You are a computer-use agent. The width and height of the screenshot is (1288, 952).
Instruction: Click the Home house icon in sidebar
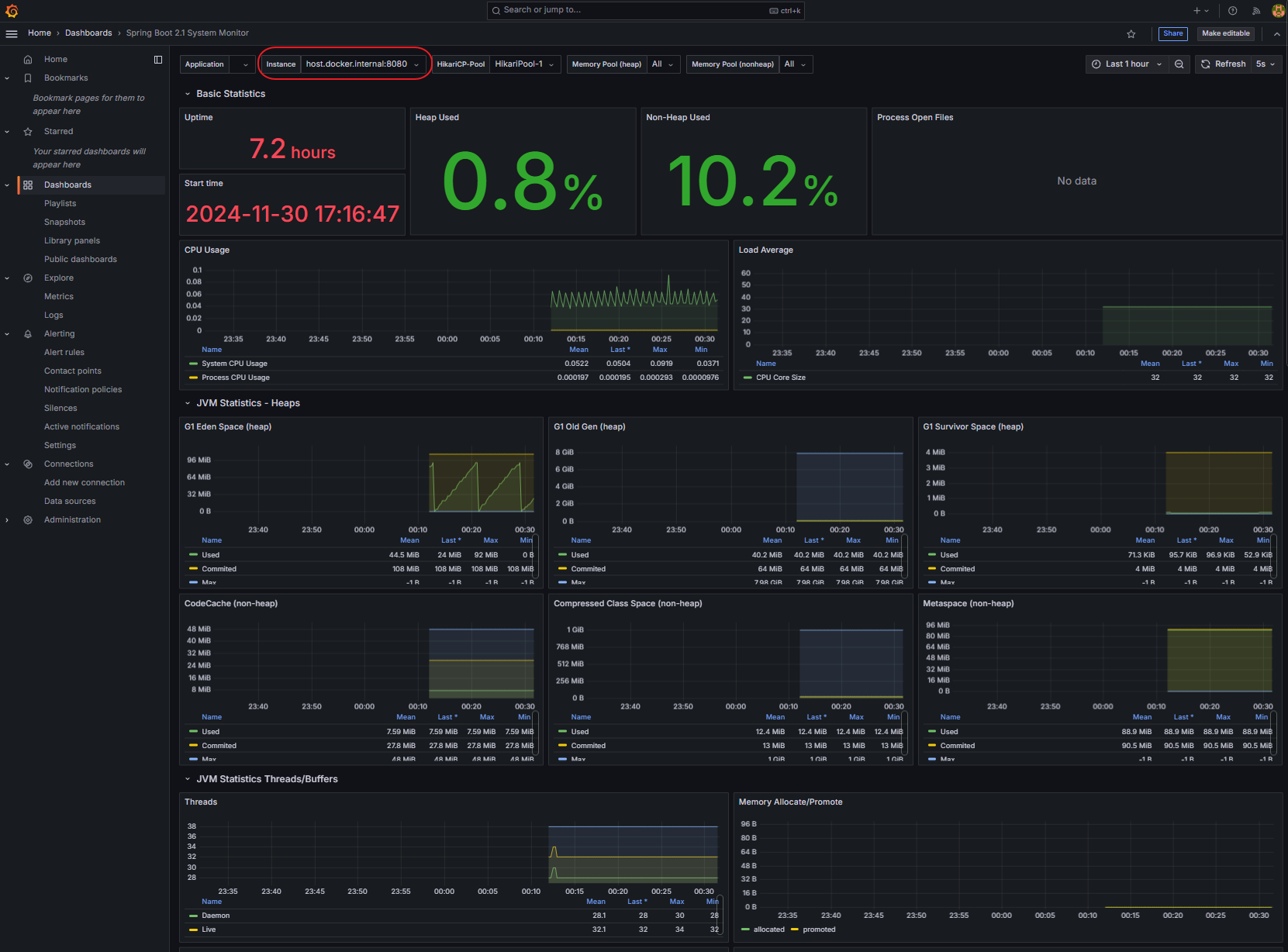(x=28, y=60)
